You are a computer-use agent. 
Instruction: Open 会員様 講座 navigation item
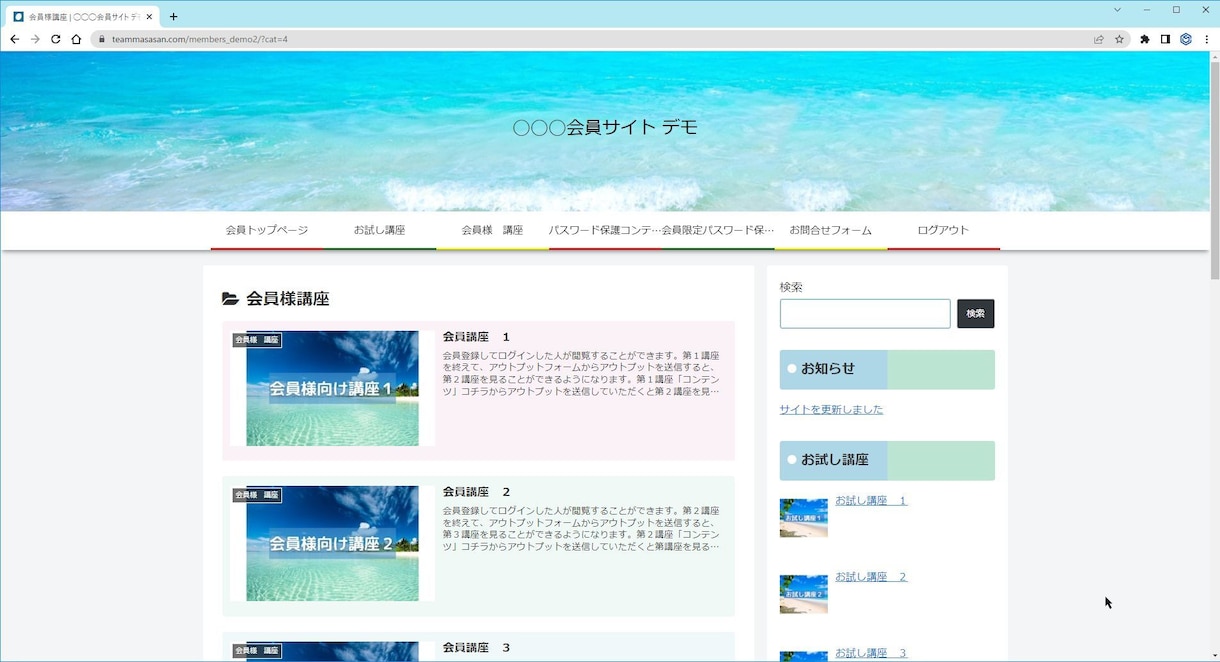click(x=492, y=230)
